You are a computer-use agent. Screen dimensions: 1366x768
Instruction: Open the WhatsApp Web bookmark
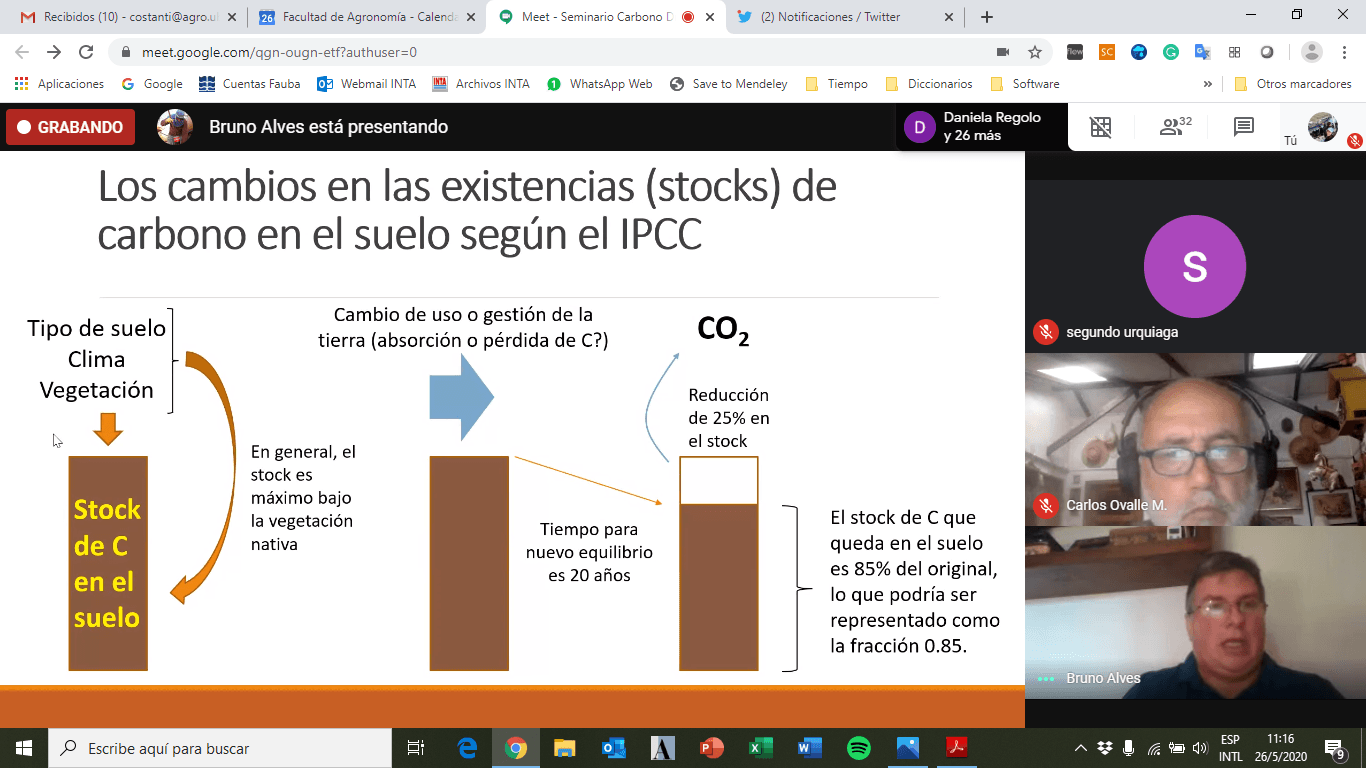pos(600,84)
